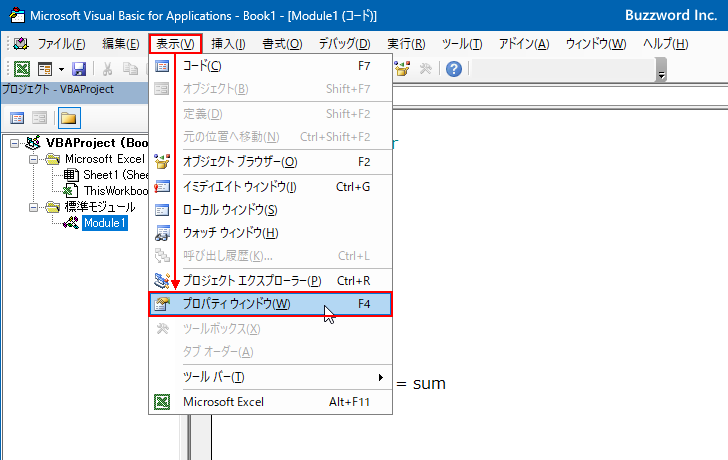This screenshot has width=728, height=460.
Task: Click ウォッチ ウィンドウ glasses icon
Action: point(162,233)
